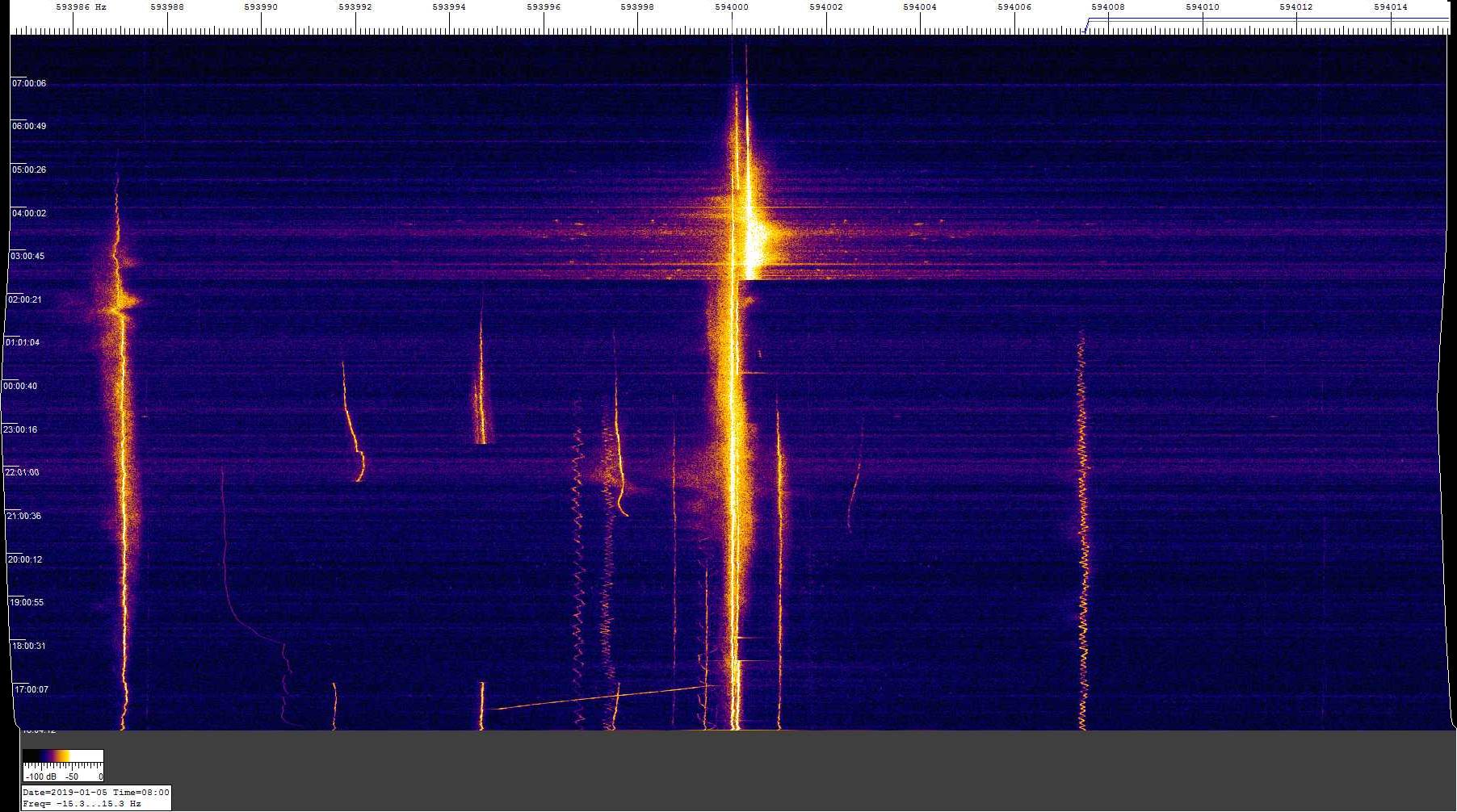Click the '06:00:49' time stamp
The height and width of the screenshot is (812, 1457).
click(28, 127)
